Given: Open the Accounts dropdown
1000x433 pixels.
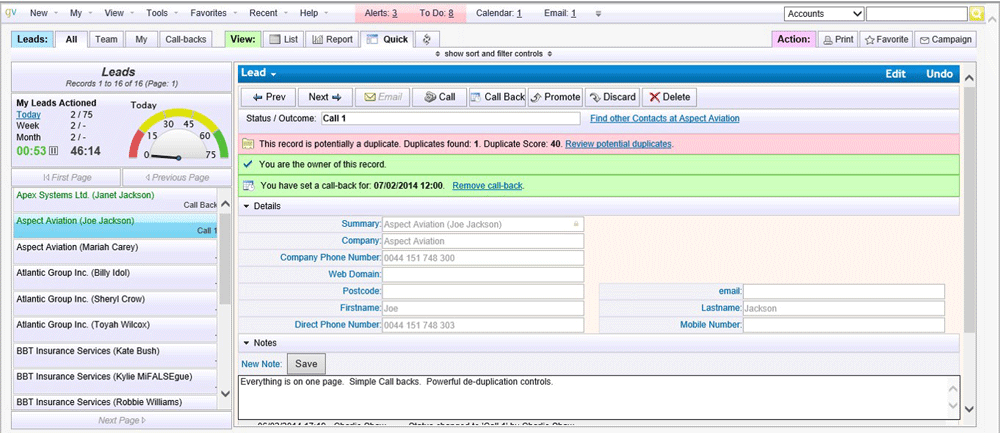Looking at the screenshot, I should (x=823, y=13).
